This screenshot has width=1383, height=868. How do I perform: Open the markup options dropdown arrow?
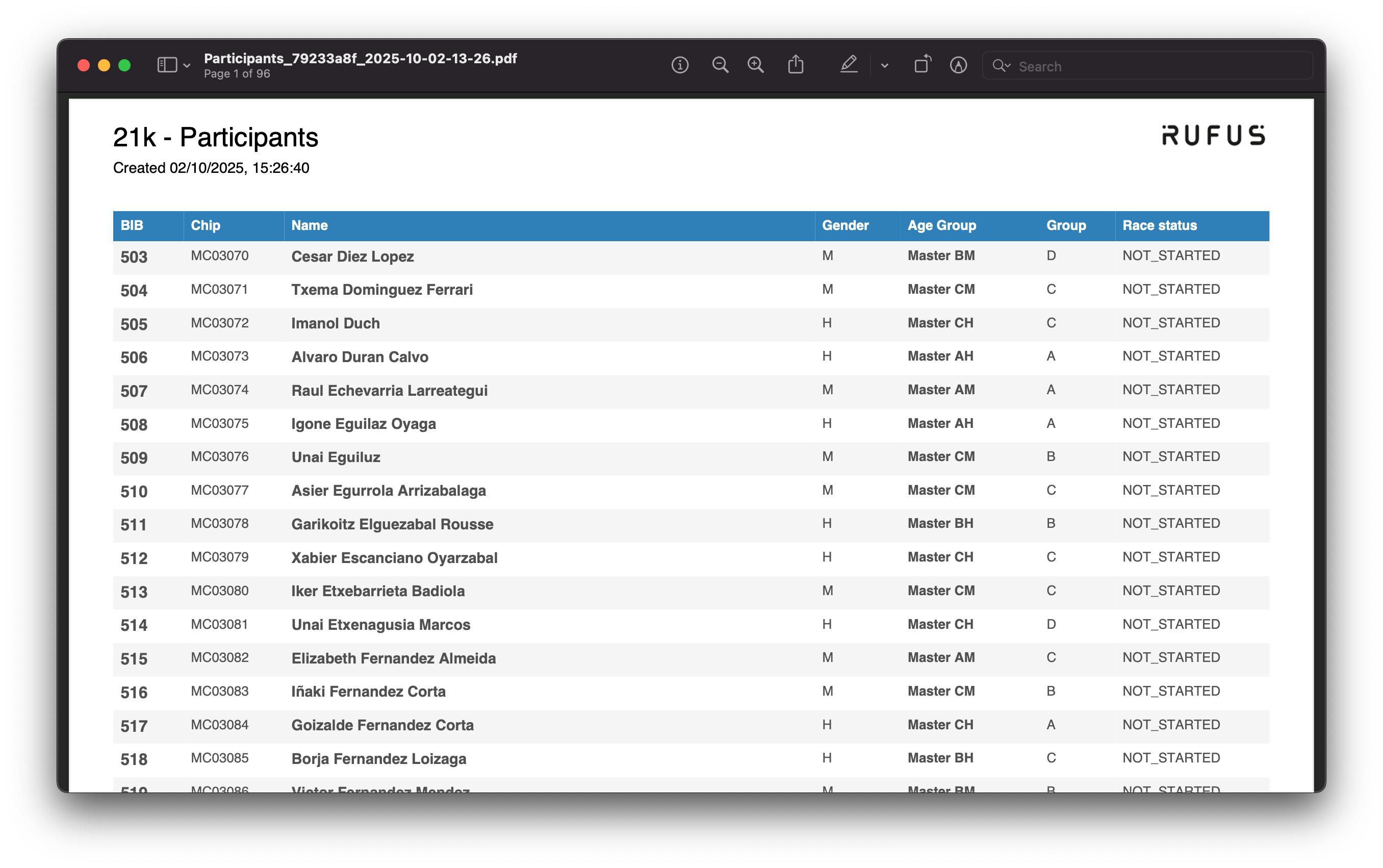click(x=884, y=66)
